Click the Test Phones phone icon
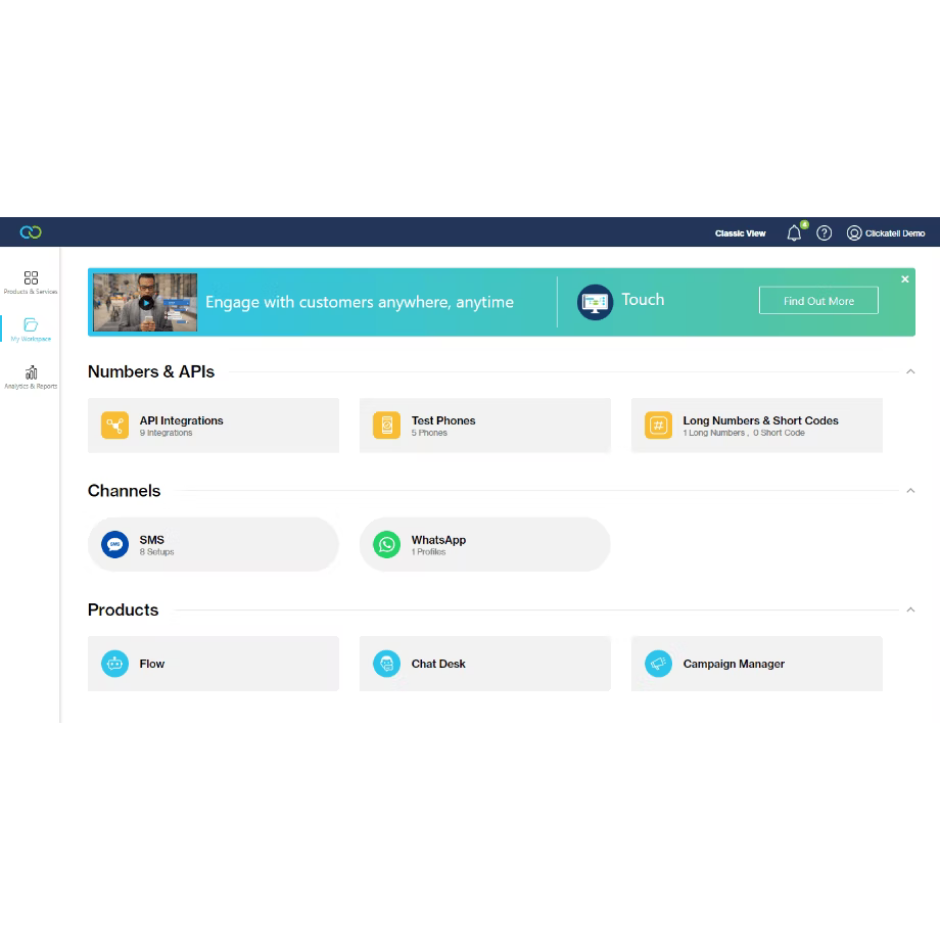 pos(387,425)
